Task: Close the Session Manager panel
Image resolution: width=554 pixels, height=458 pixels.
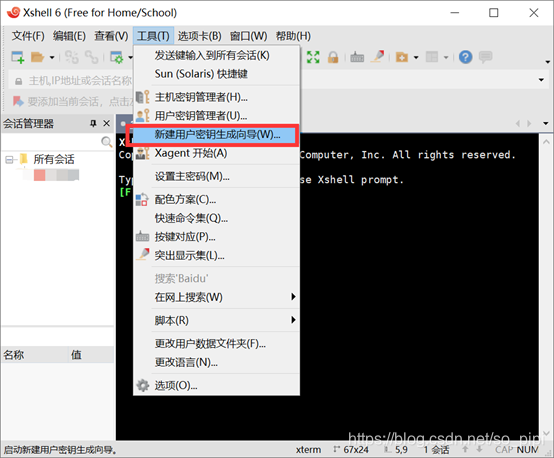Action: tap(106, 123)
